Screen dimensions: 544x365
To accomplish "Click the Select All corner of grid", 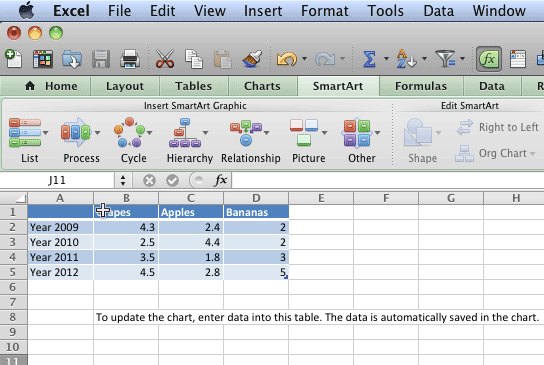I will pyautogui.click(x=14, y=198).
